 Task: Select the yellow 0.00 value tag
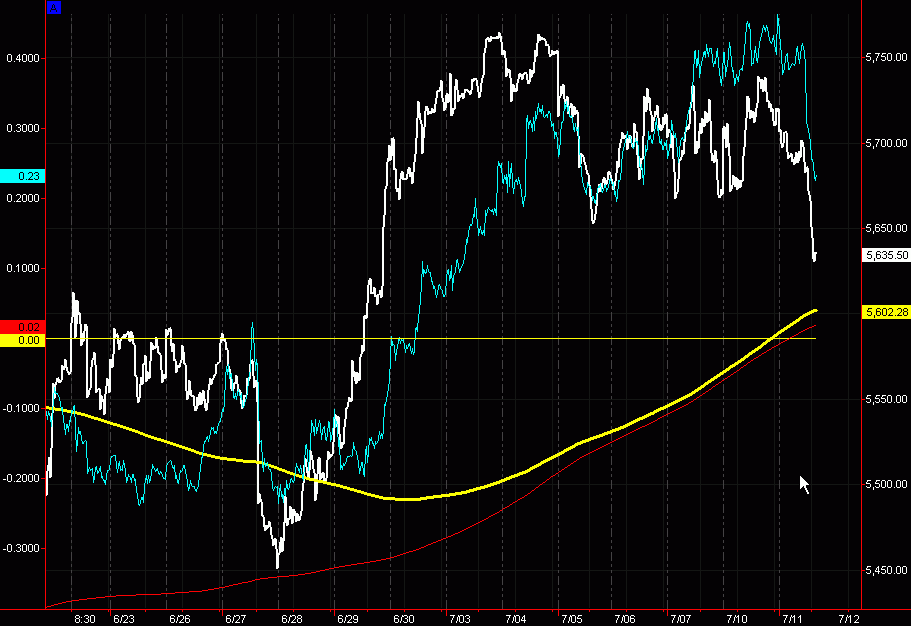[x=23, y=340]
